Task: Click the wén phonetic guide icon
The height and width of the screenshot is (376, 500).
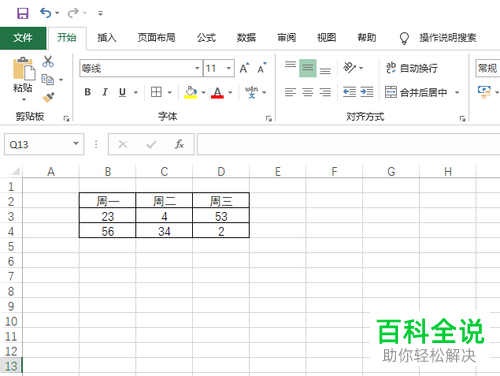Action: click(251, 92)
